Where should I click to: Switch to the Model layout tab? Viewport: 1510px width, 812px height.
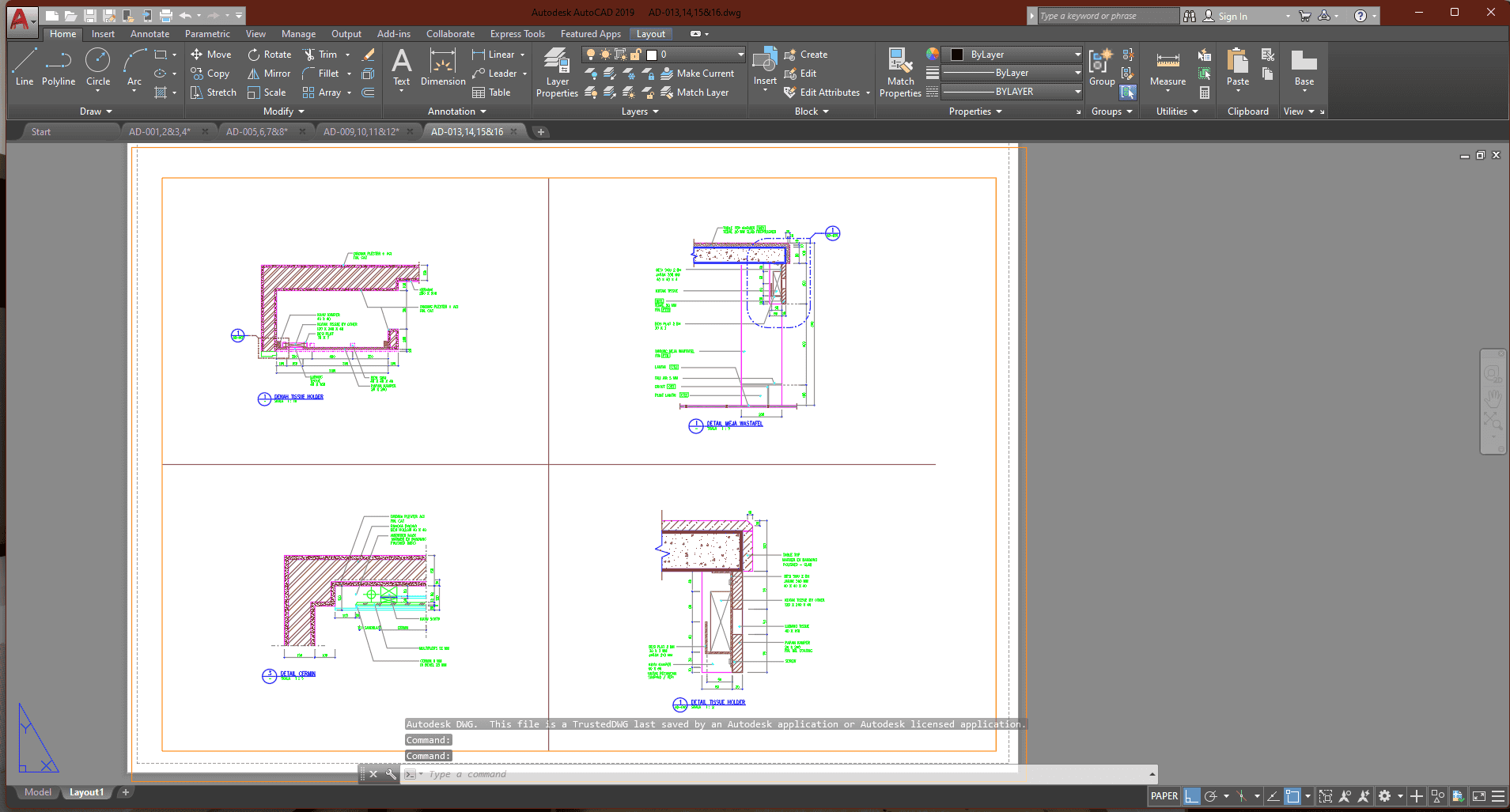point(37,792)
